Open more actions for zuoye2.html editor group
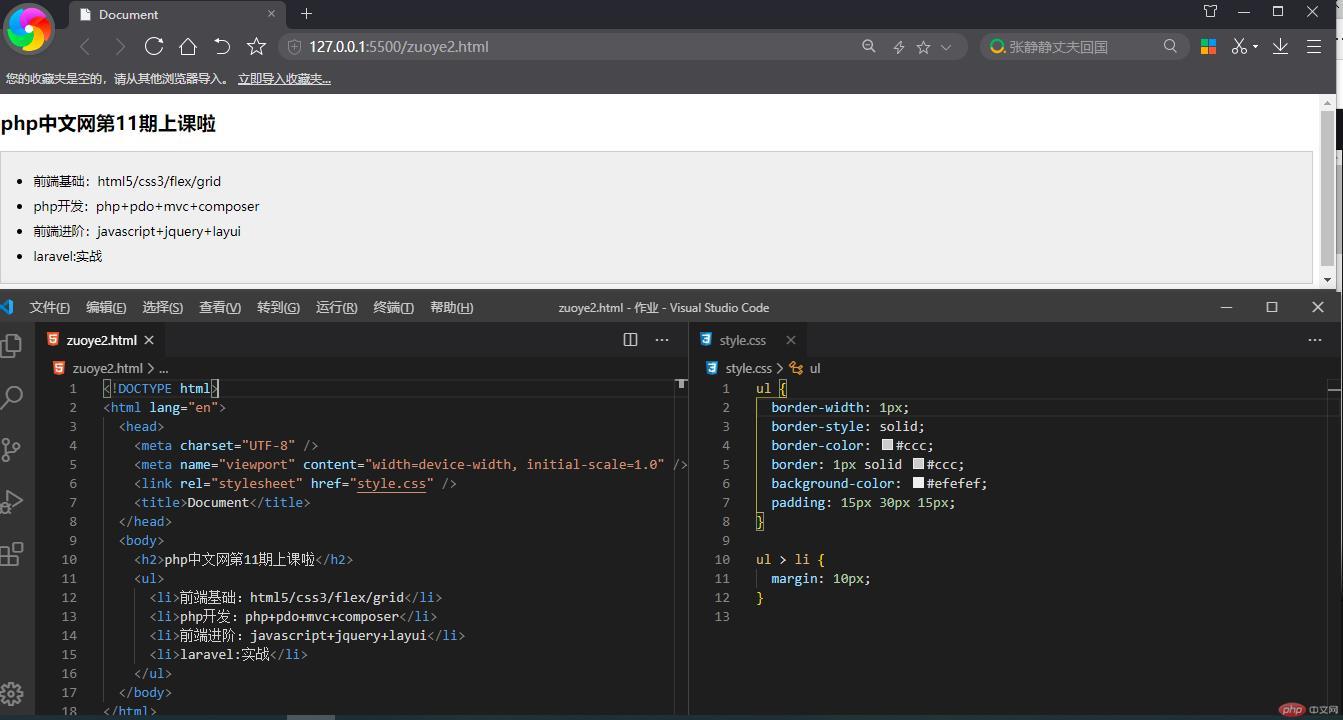The image size is (1343, 720). (x=662, y=340)
